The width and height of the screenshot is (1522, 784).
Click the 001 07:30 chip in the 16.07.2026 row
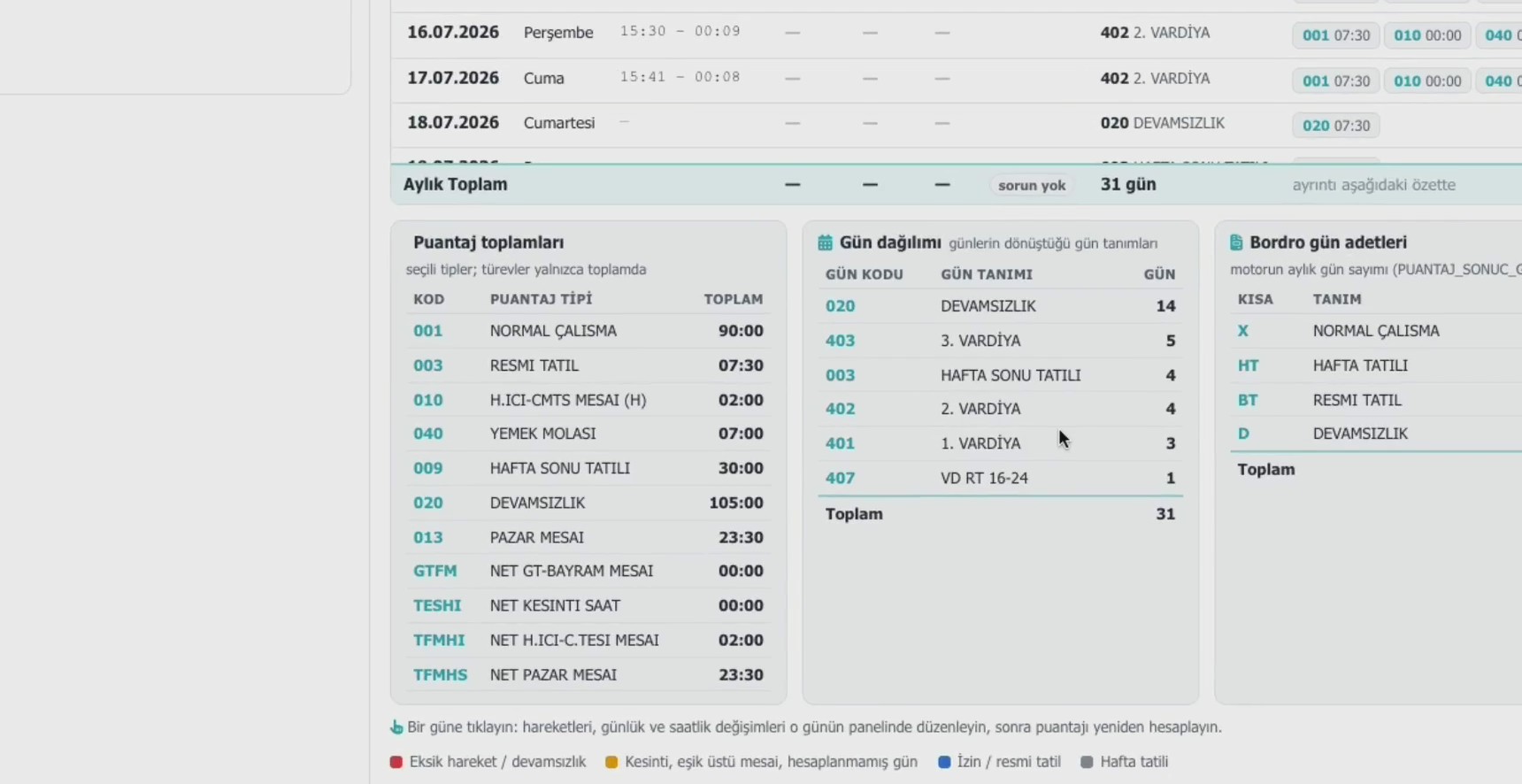(x=1335, y=35)
